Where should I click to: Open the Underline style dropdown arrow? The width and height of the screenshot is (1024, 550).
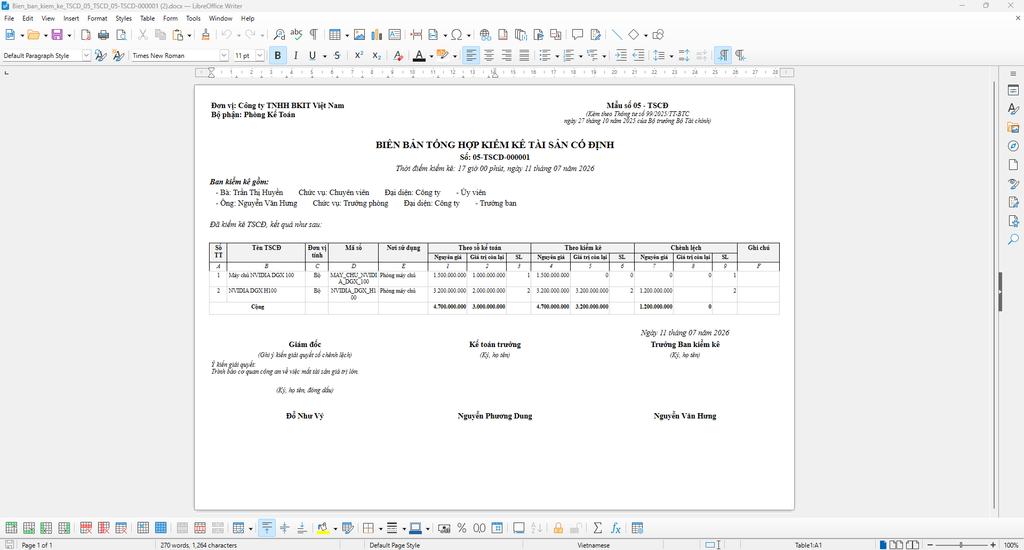[325, 56]
